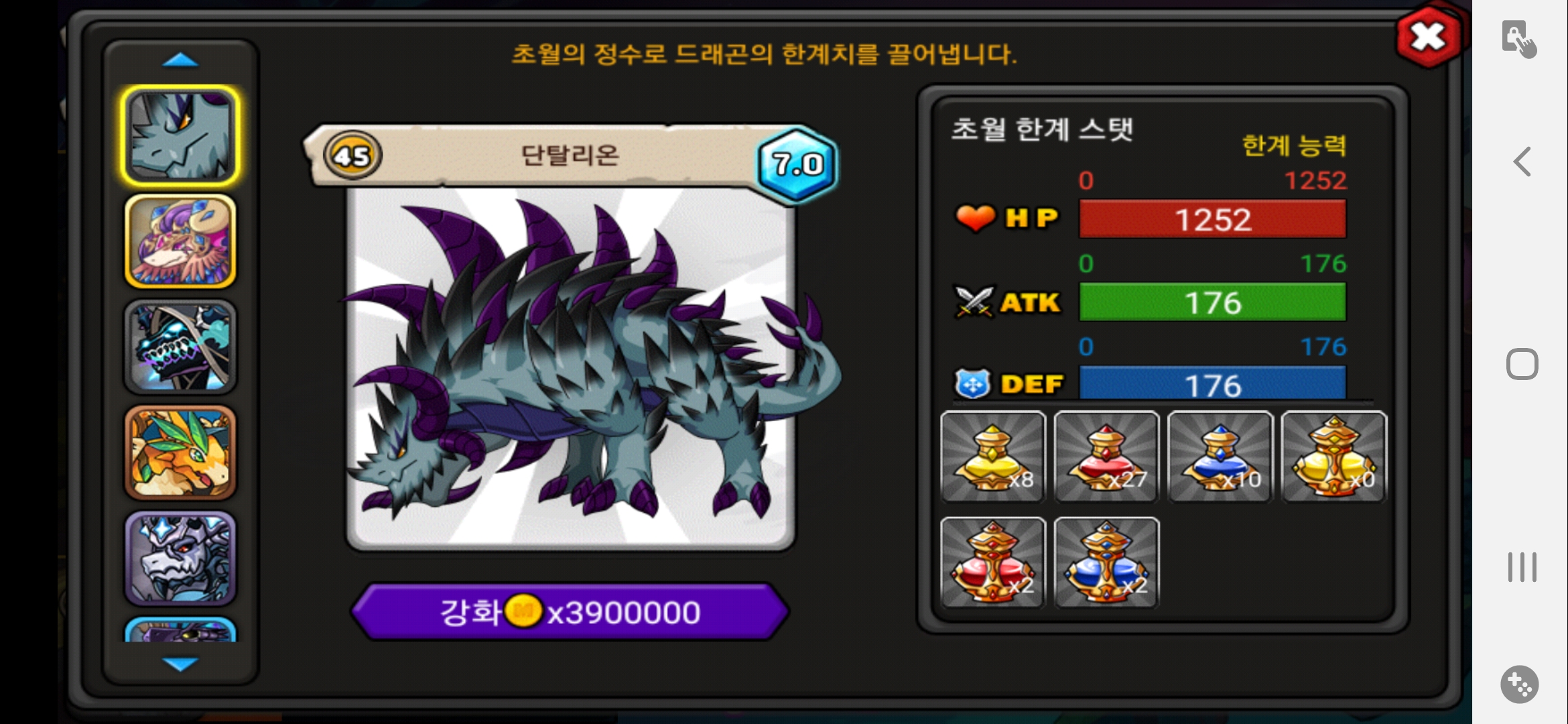Choose the orange leafy dragon portrait
This screenshot has height=724, width=1568.
[180, 452]
